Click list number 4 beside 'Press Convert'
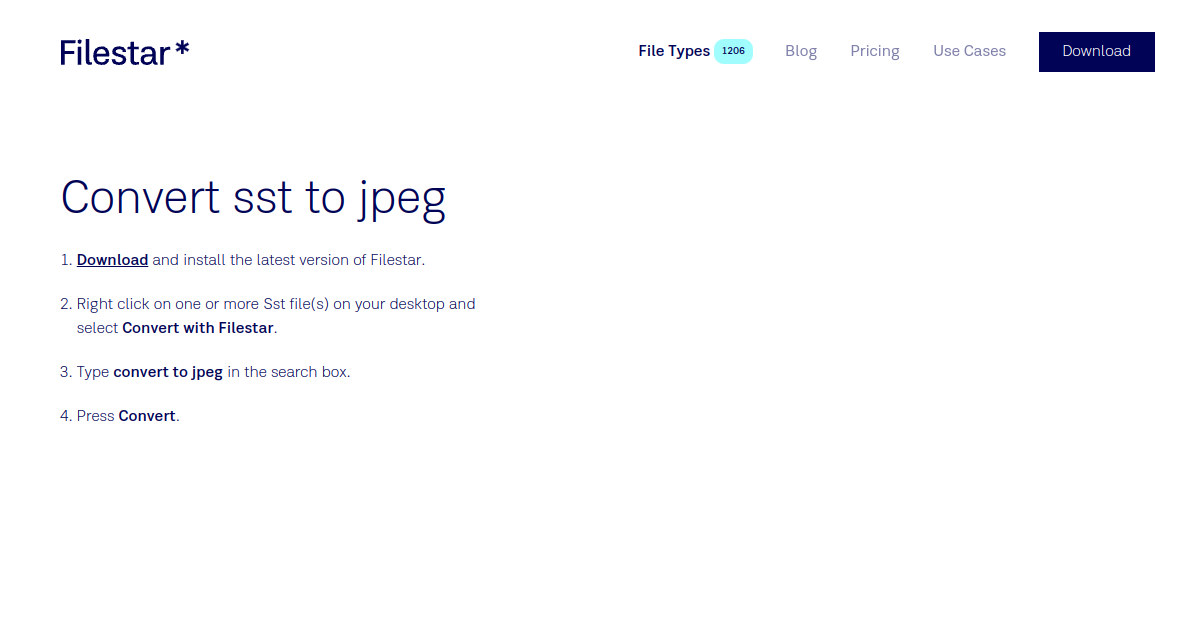This screenshot has width=1200, height=630. pos(65,416)
